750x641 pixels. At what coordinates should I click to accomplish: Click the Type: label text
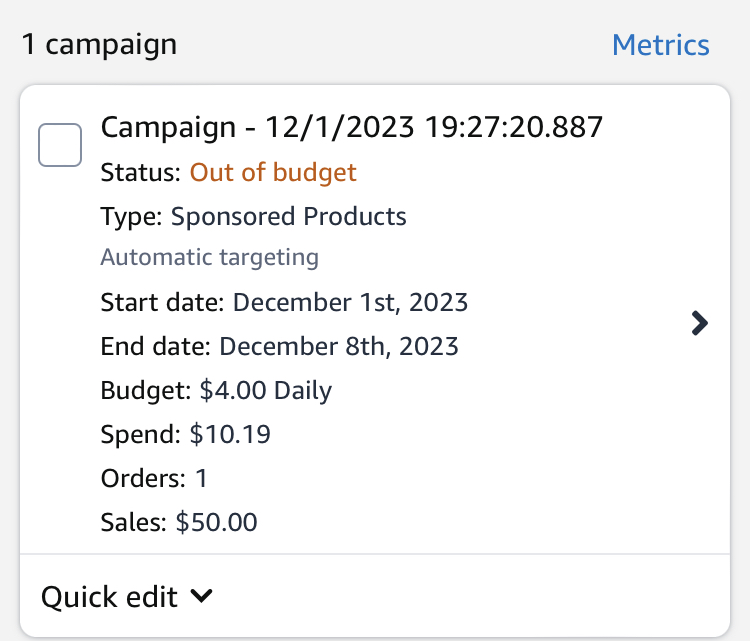pyautogui.click(x=132, y=217)
